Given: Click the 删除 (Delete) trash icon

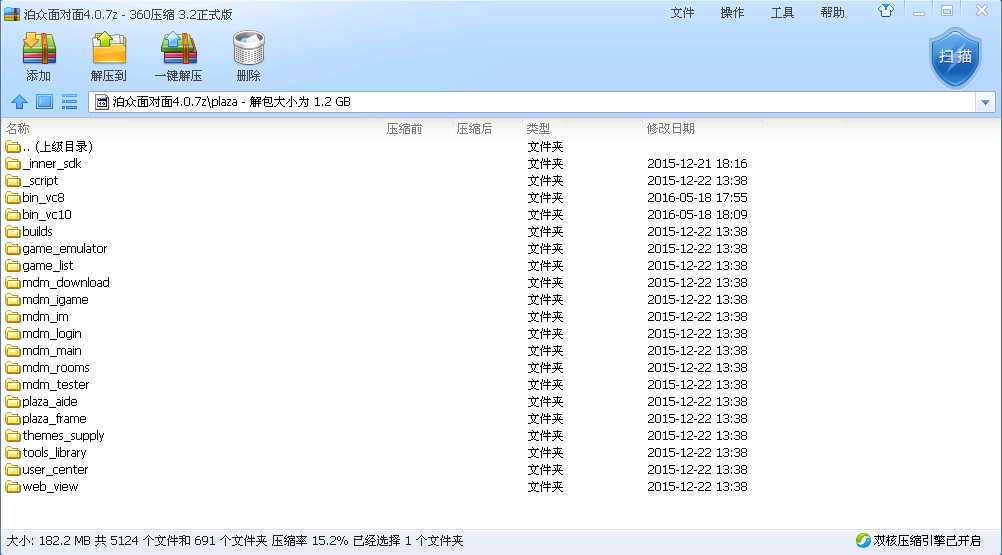Looking at the screenshot, I should [x=249, y=49].
